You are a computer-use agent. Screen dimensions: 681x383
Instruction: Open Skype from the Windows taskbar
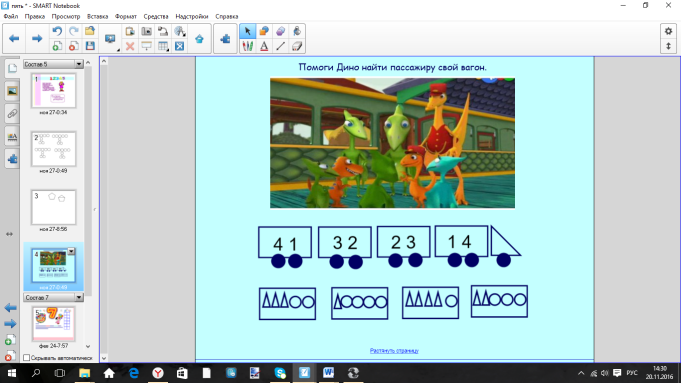click(280, 373)
